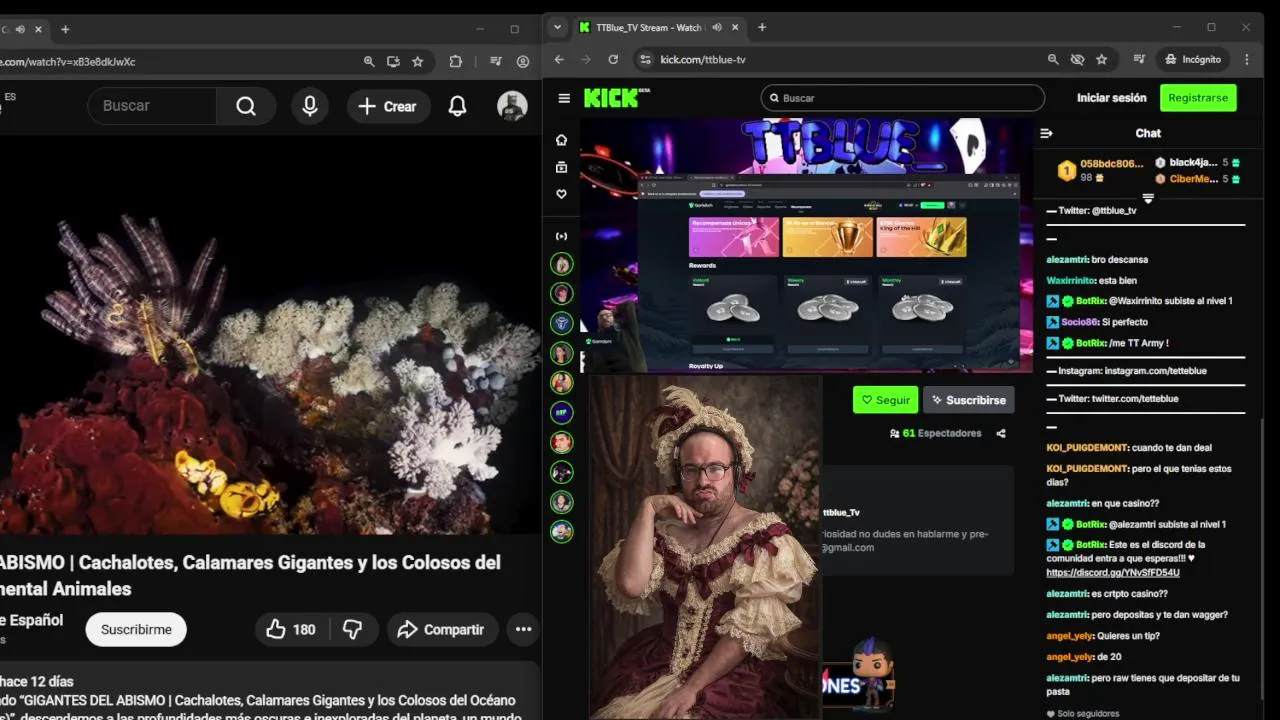Open the zoom indicator in YouTube address bar
1280x720 pixels.
point(369,62)
